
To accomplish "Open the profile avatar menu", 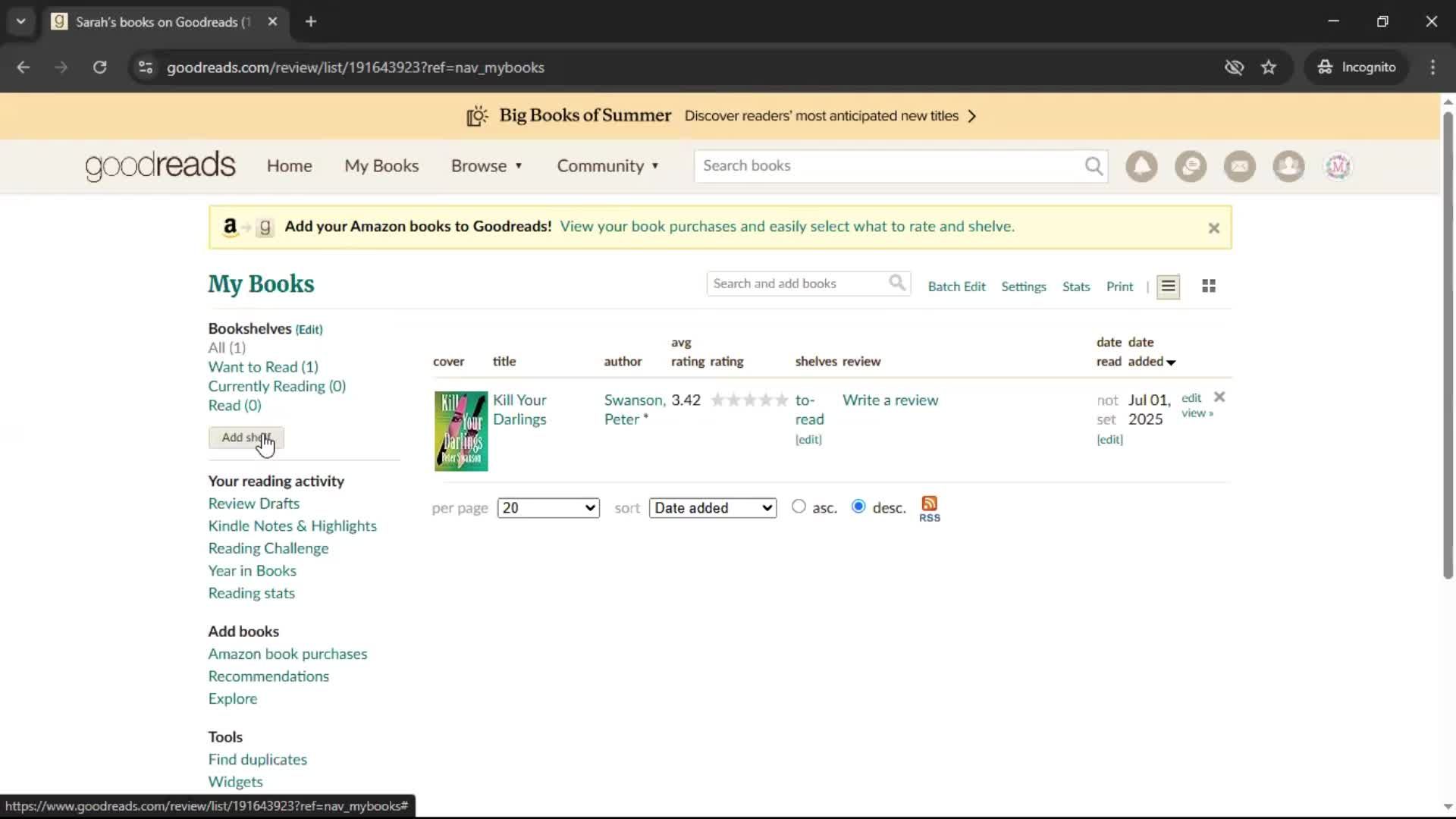I will pyautogui.click(x=1338, y=166).
